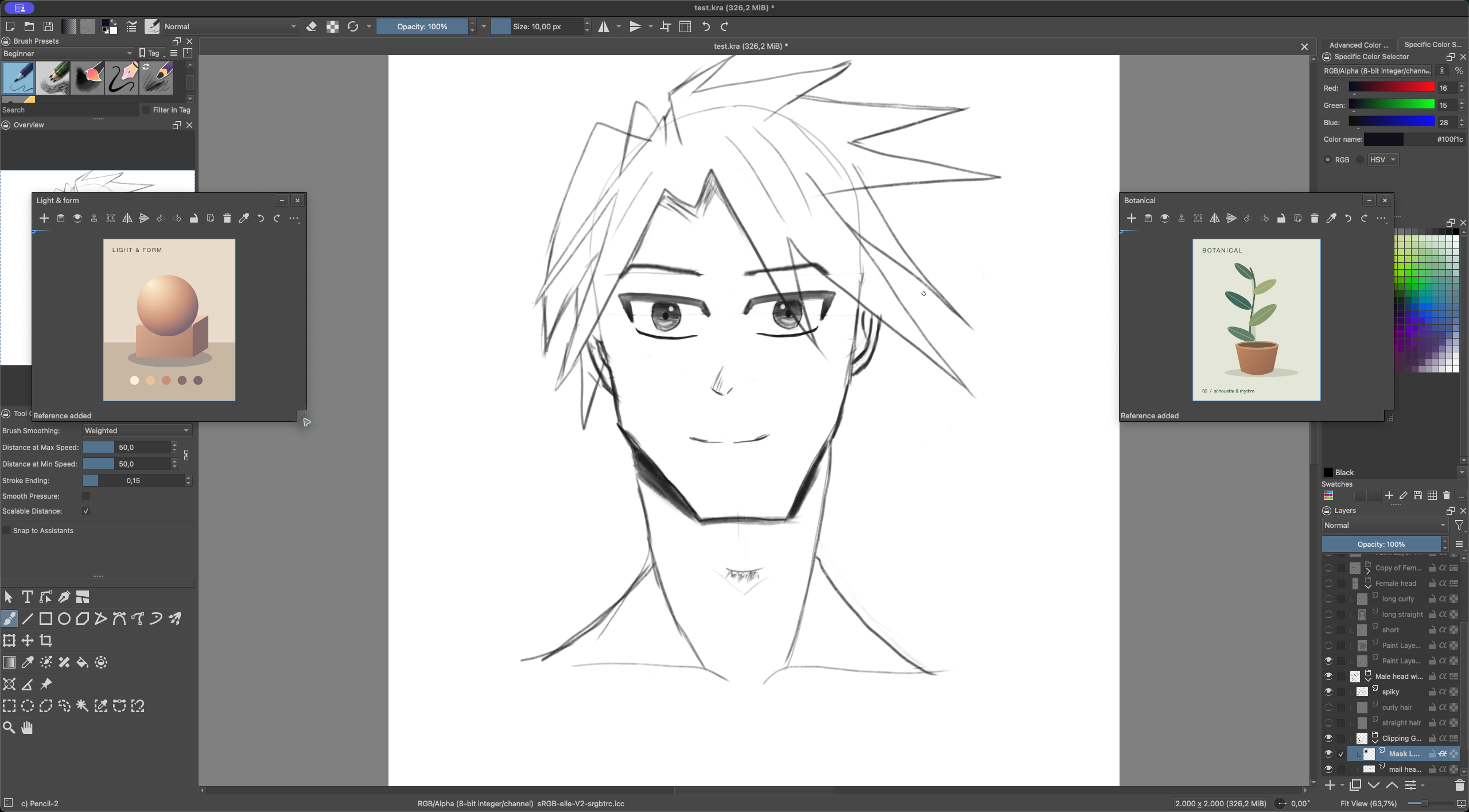Screen dimensions: 1469x812
Task: Delete layer using Layers panel trash icon
Action: (1459, 785)
